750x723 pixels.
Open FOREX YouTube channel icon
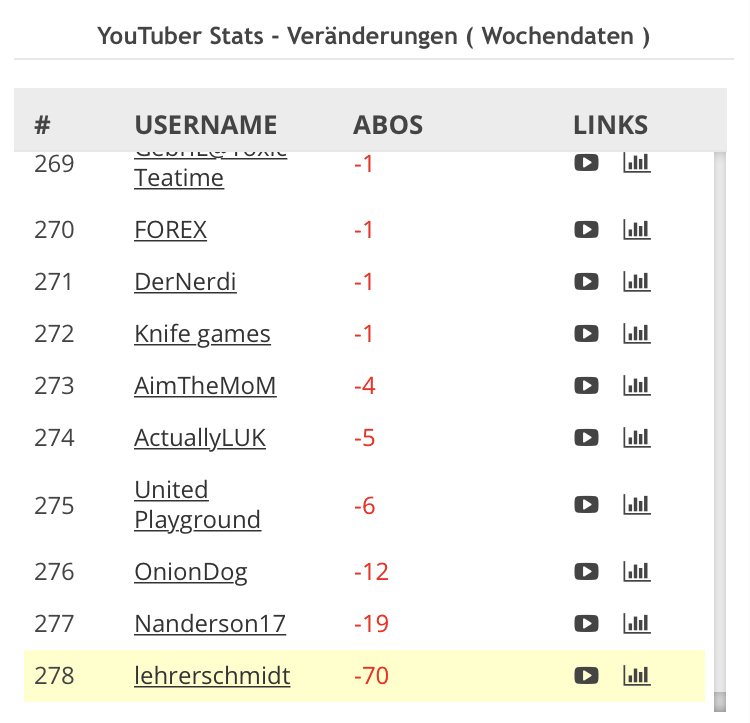click(586, 230)
